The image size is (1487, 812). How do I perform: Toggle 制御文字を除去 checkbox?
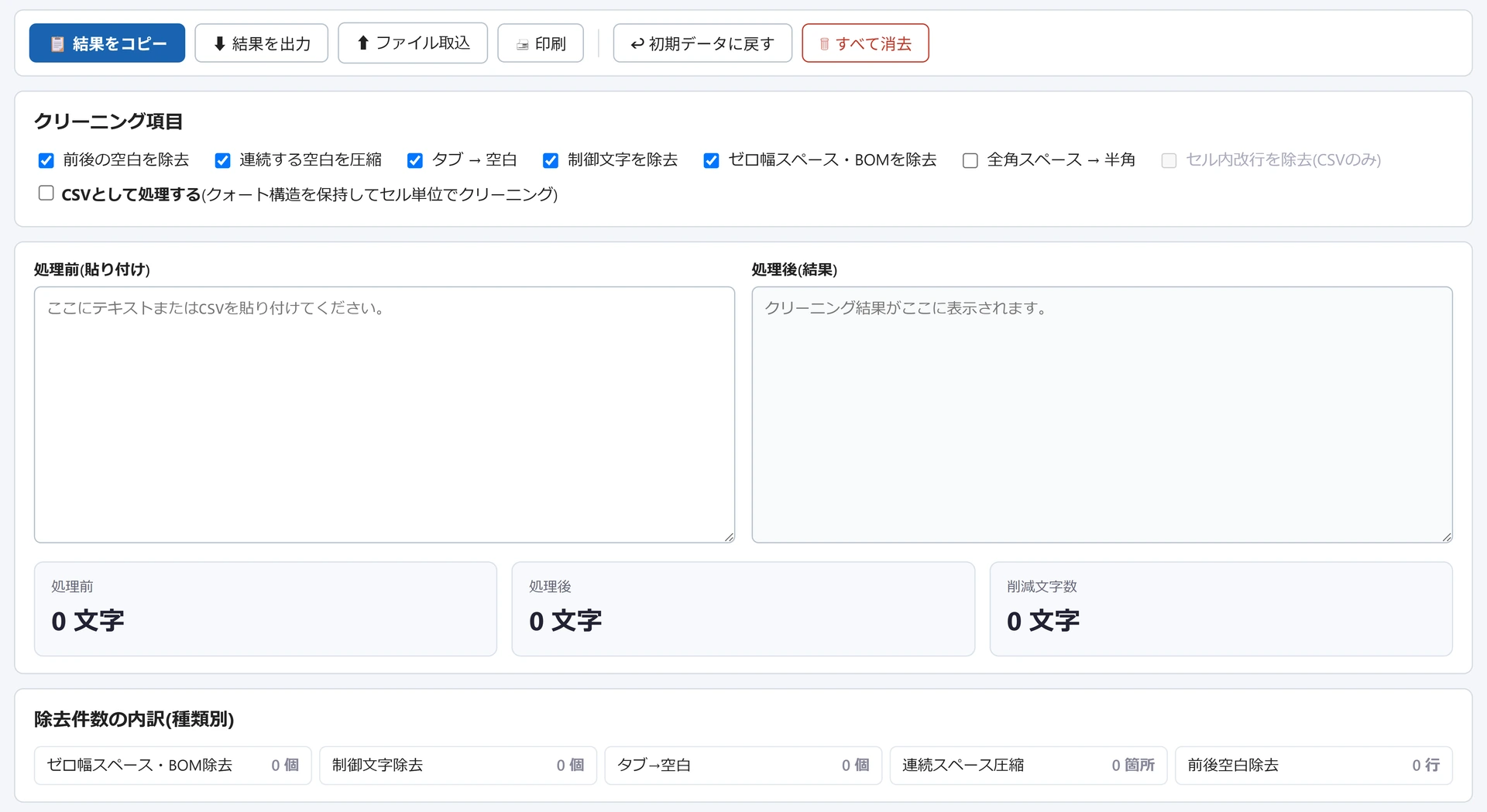[x=551, y=160]
